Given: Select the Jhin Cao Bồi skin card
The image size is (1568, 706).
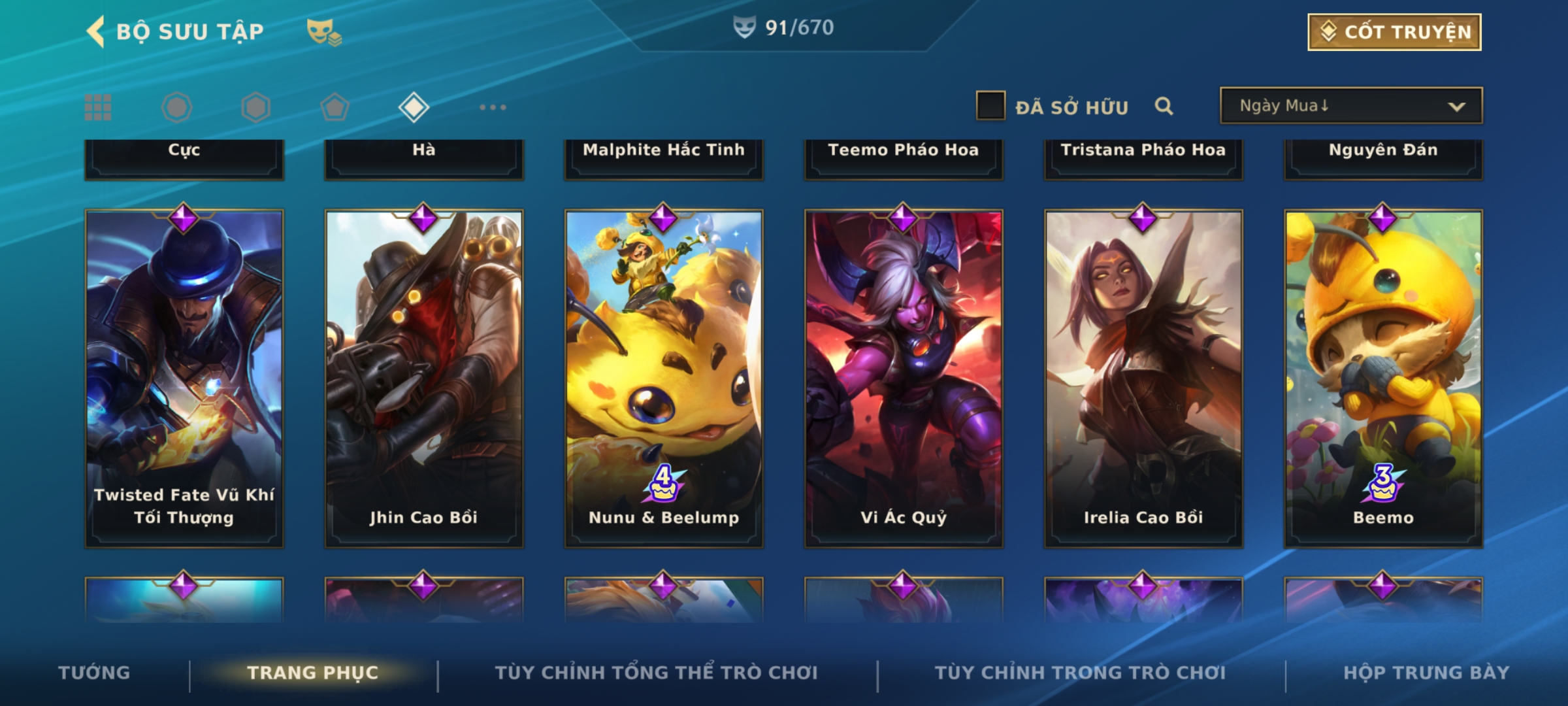Looking at the screenshot, I should [x=424, y=378].
